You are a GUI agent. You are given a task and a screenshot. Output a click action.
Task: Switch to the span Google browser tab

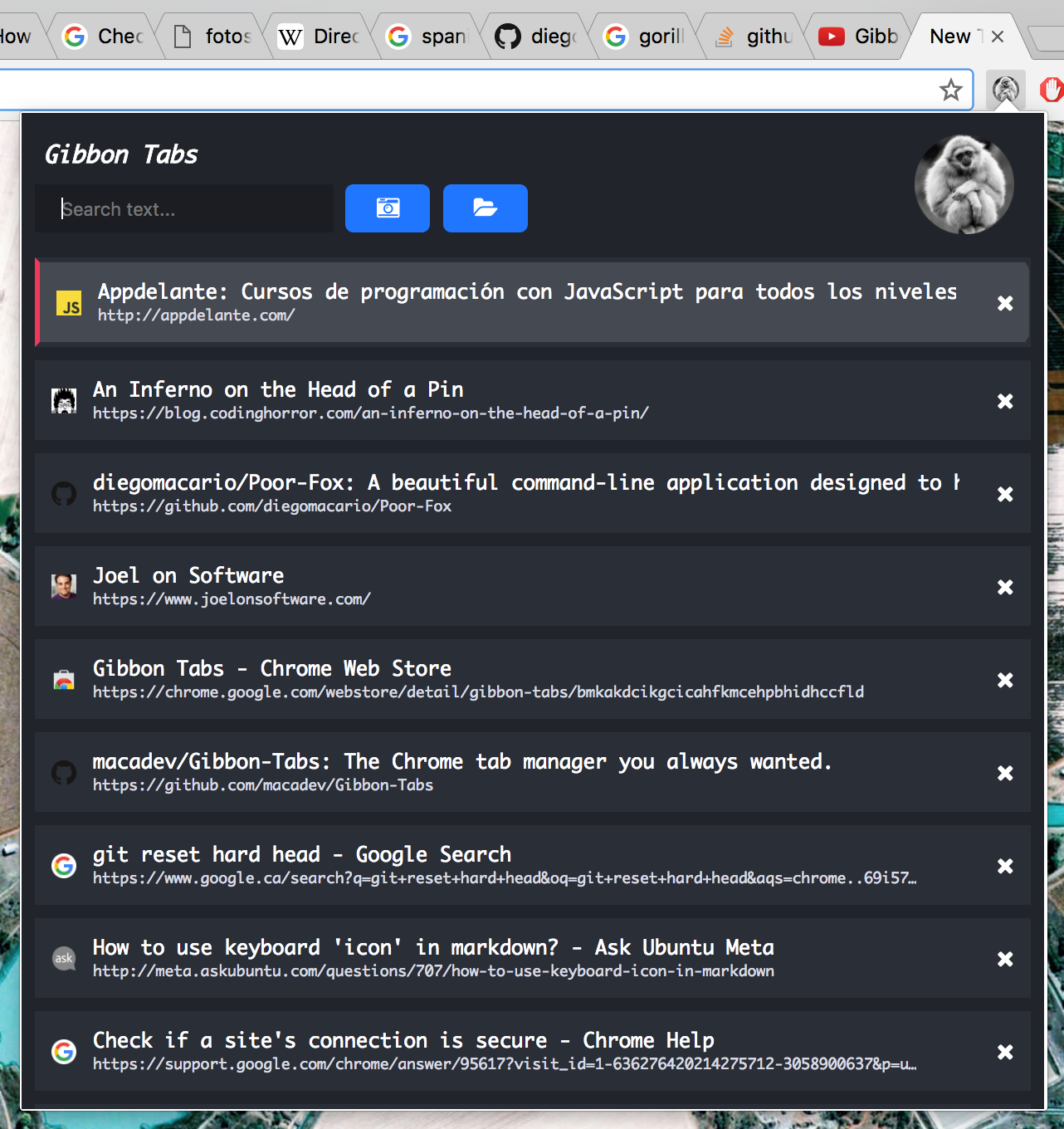427,37
